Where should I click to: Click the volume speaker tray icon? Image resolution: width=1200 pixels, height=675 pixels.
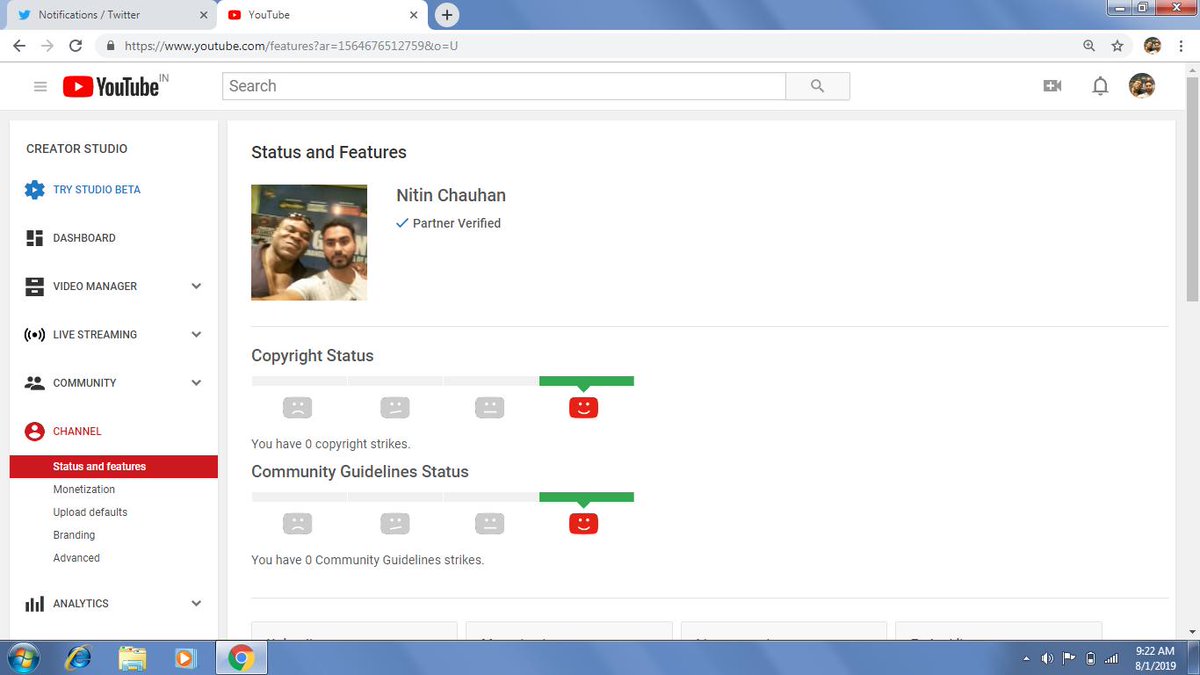coord(1047,658)
